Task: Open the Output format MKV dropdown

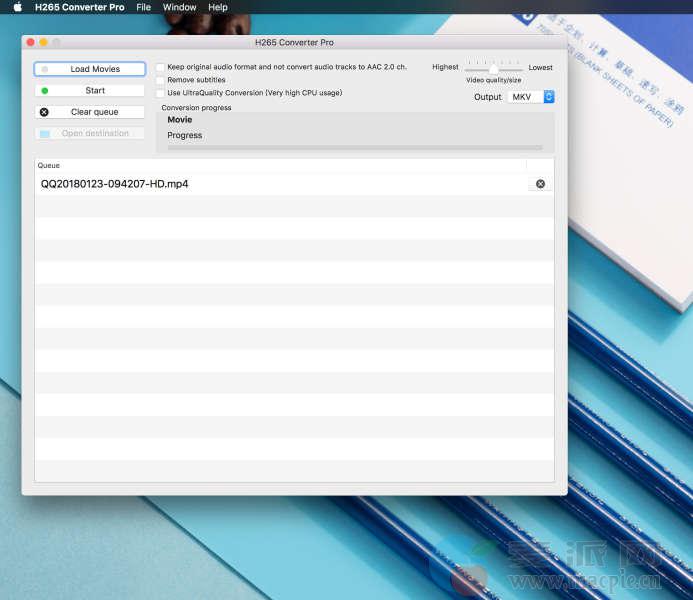Action: (x=529, y=97)
